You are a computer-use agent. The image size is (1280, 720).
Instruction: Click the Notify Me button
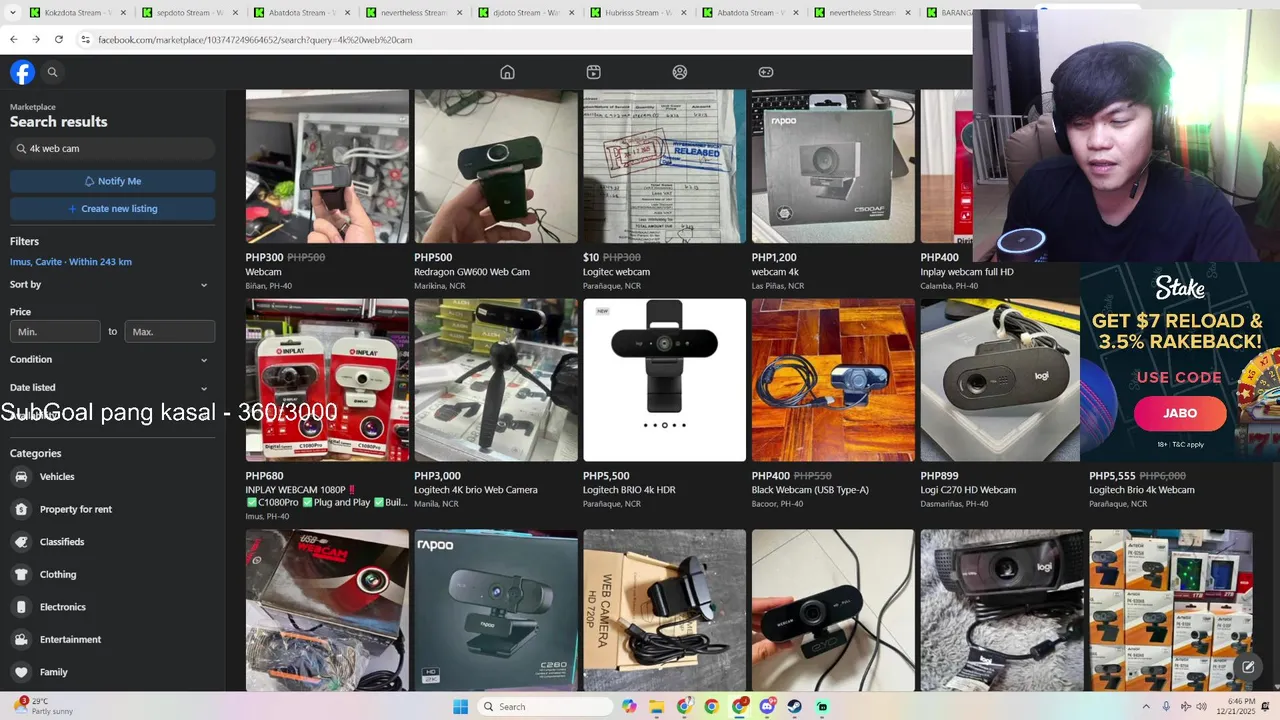(x=112, y=181)
